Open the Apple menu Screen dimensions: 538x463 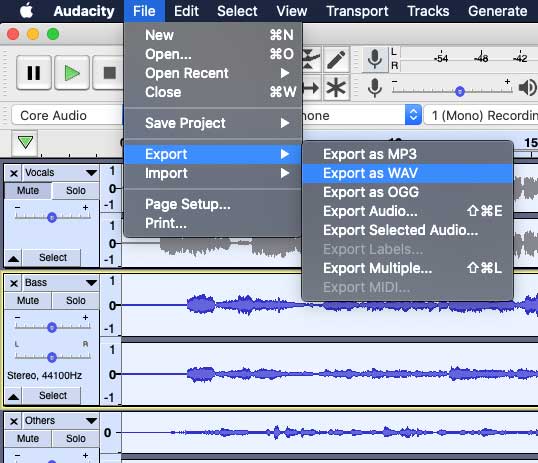pyautogui.click(x=26, y=11)
